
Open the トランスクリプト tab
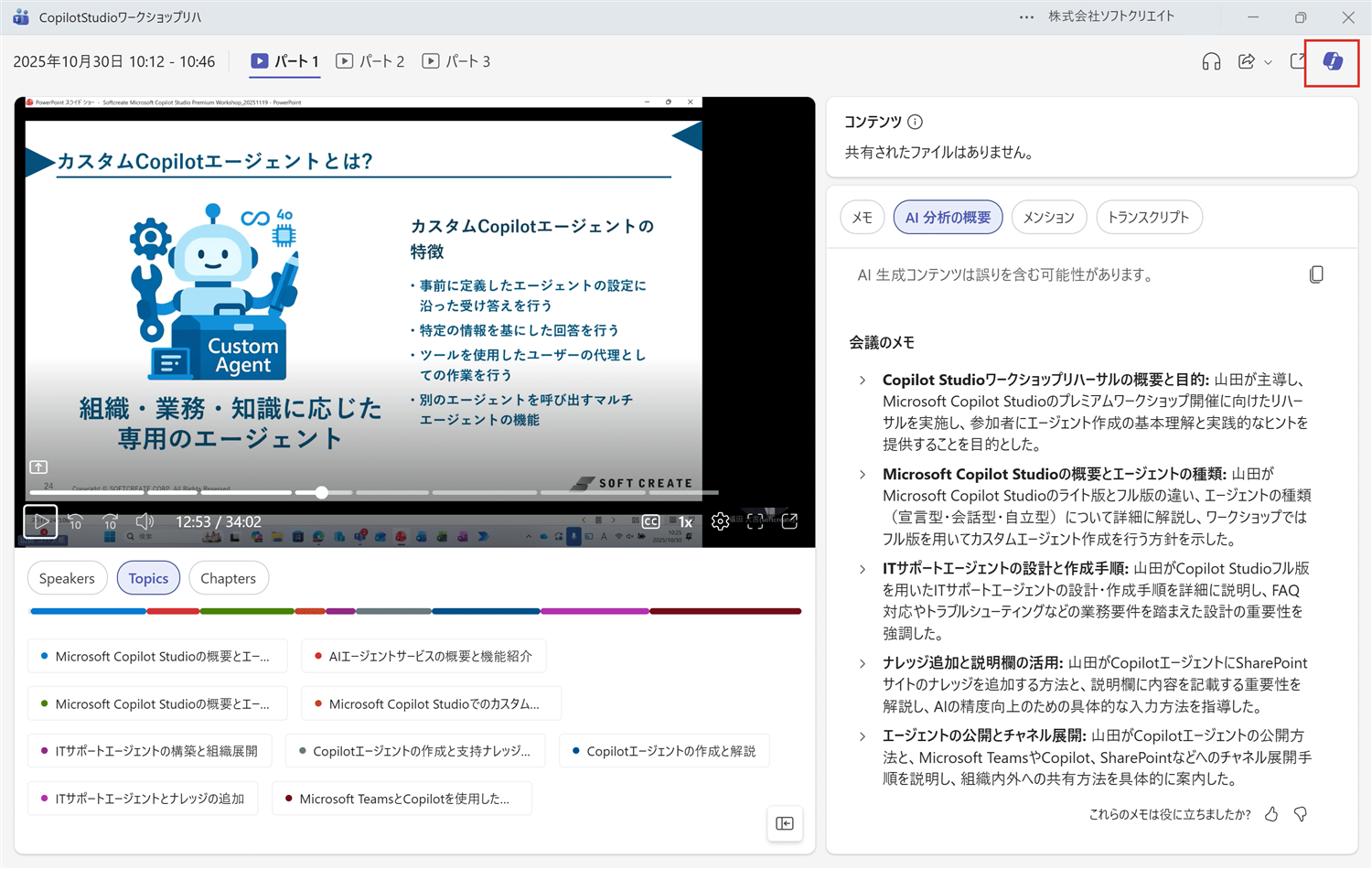click(x=1149, y=217)
